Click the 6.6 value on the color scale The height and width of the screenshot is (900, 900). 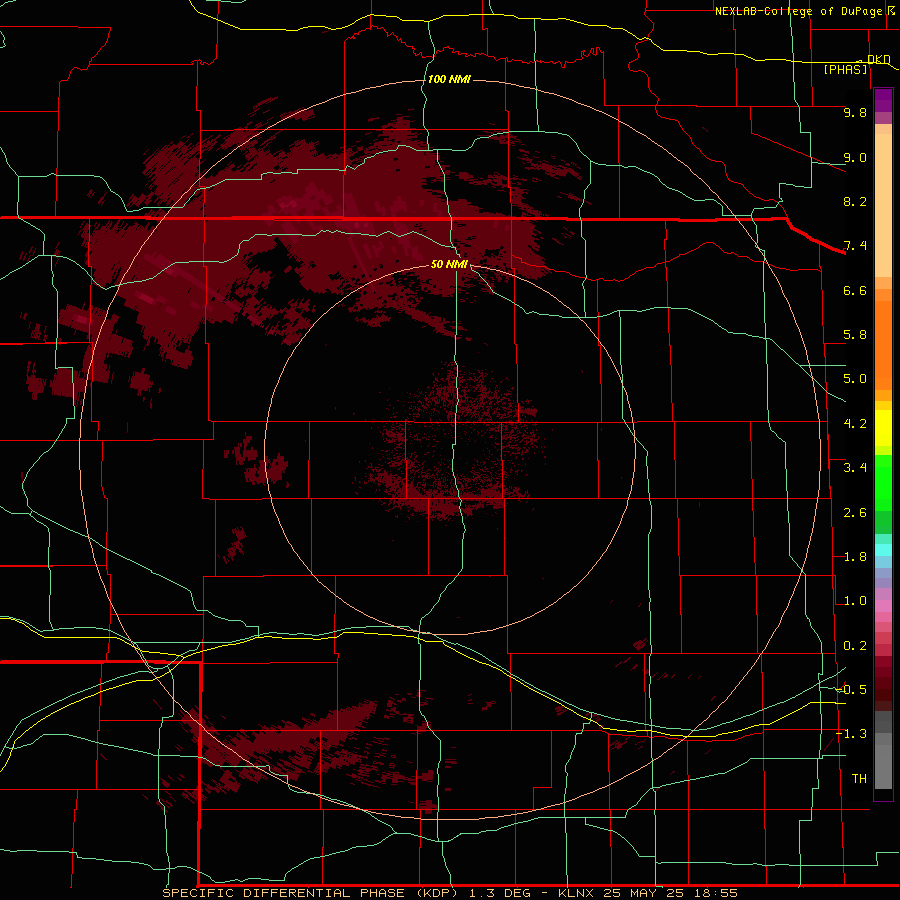(855, 290)
